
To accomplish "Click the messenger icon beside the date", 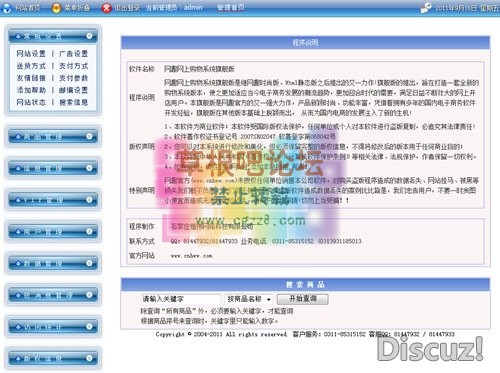I will [426, 7].
